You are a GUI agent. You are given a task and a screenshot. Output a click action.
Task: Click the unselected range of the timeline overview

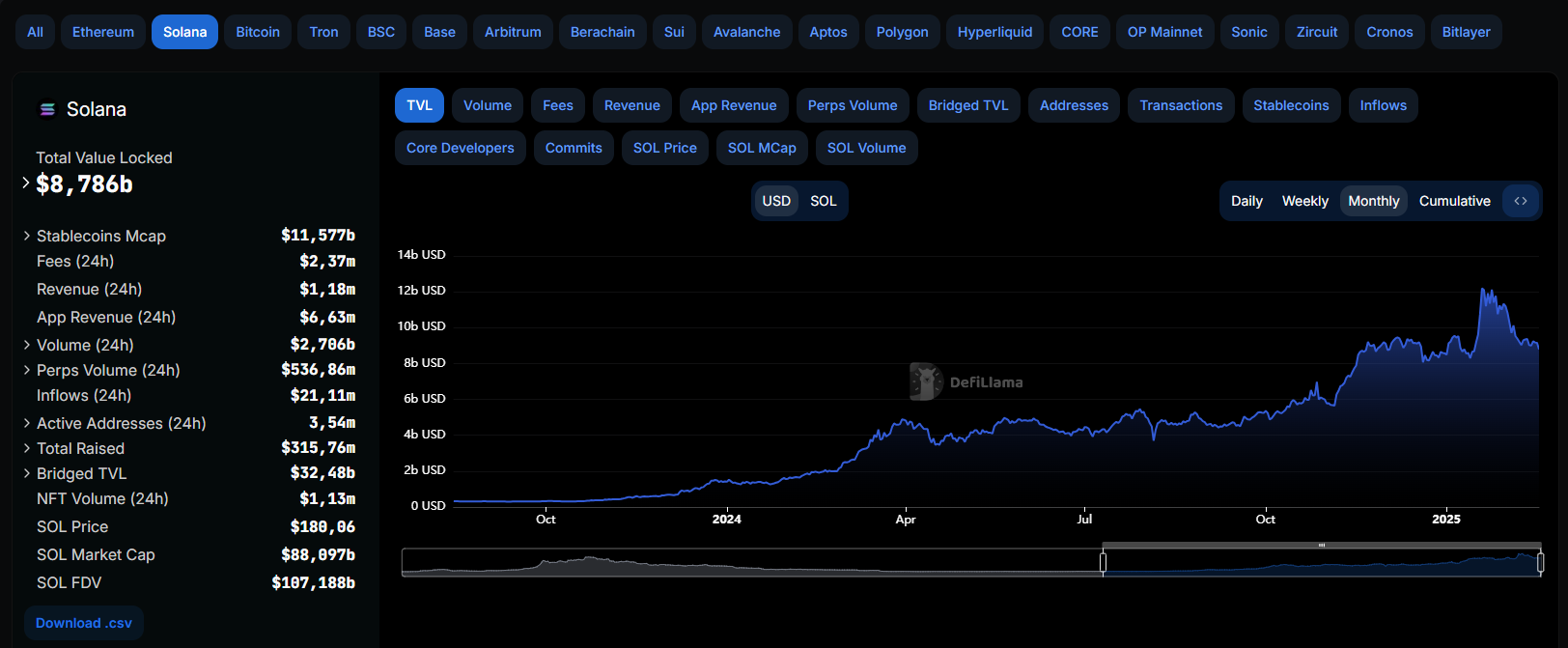pos(752,562)
